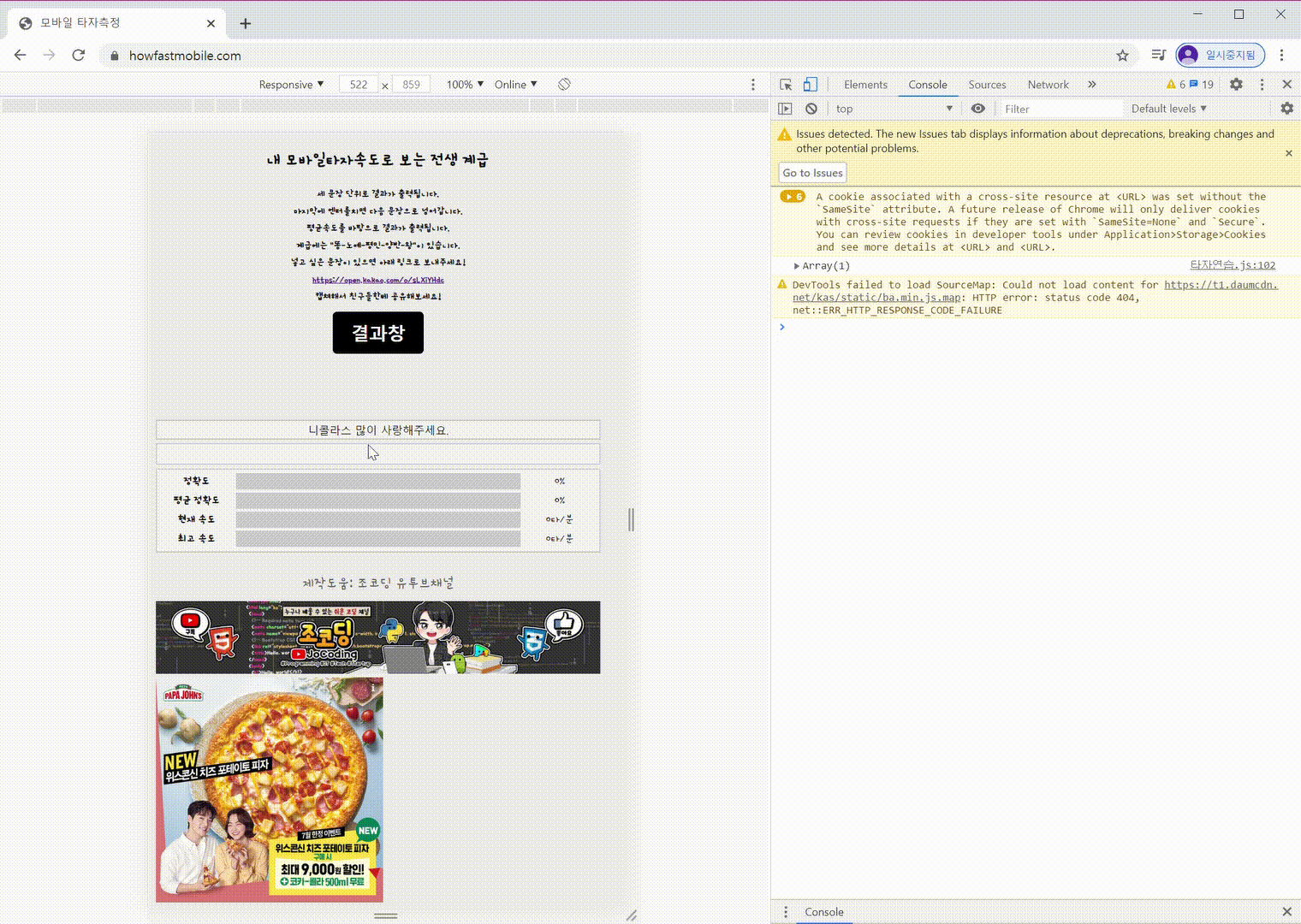This screenshot has height=924, width=1301.
Task: Click the typing input box below sentence
Action: coord(377,453)
